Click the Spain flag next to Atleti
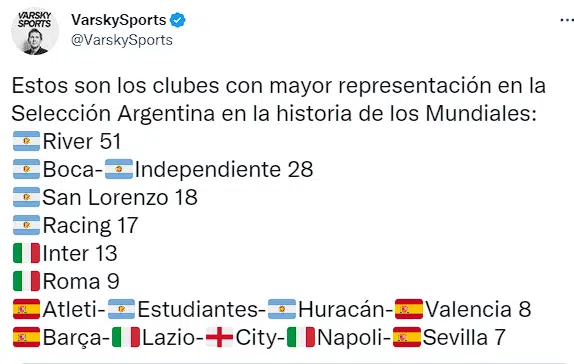The width and height of the screenshot is (574, 364). pos(26,309)
